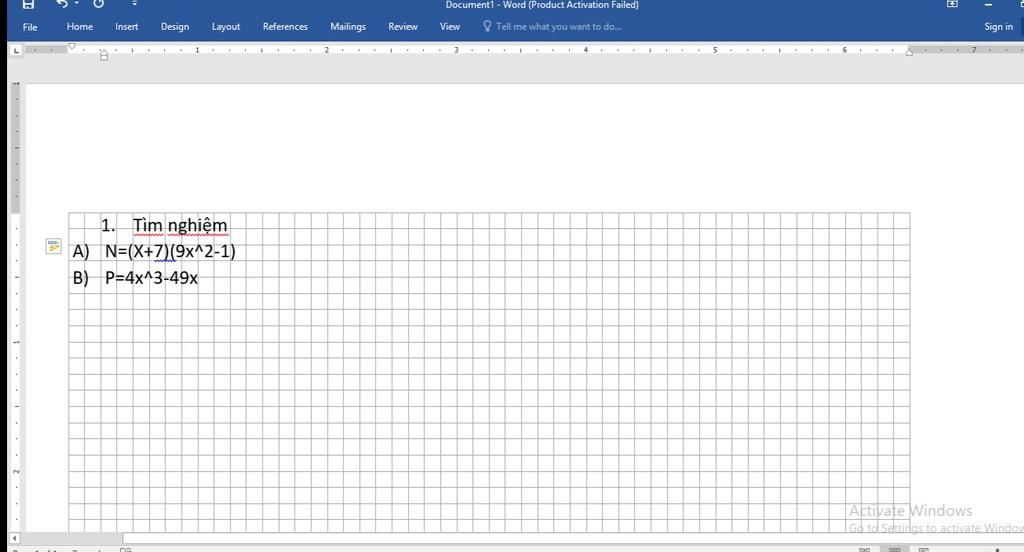The width and height of the screenshot is (1024, 552).
Task: Open the Layout ribbon tab
Action: pyautogui.click(x=226, y=27)
